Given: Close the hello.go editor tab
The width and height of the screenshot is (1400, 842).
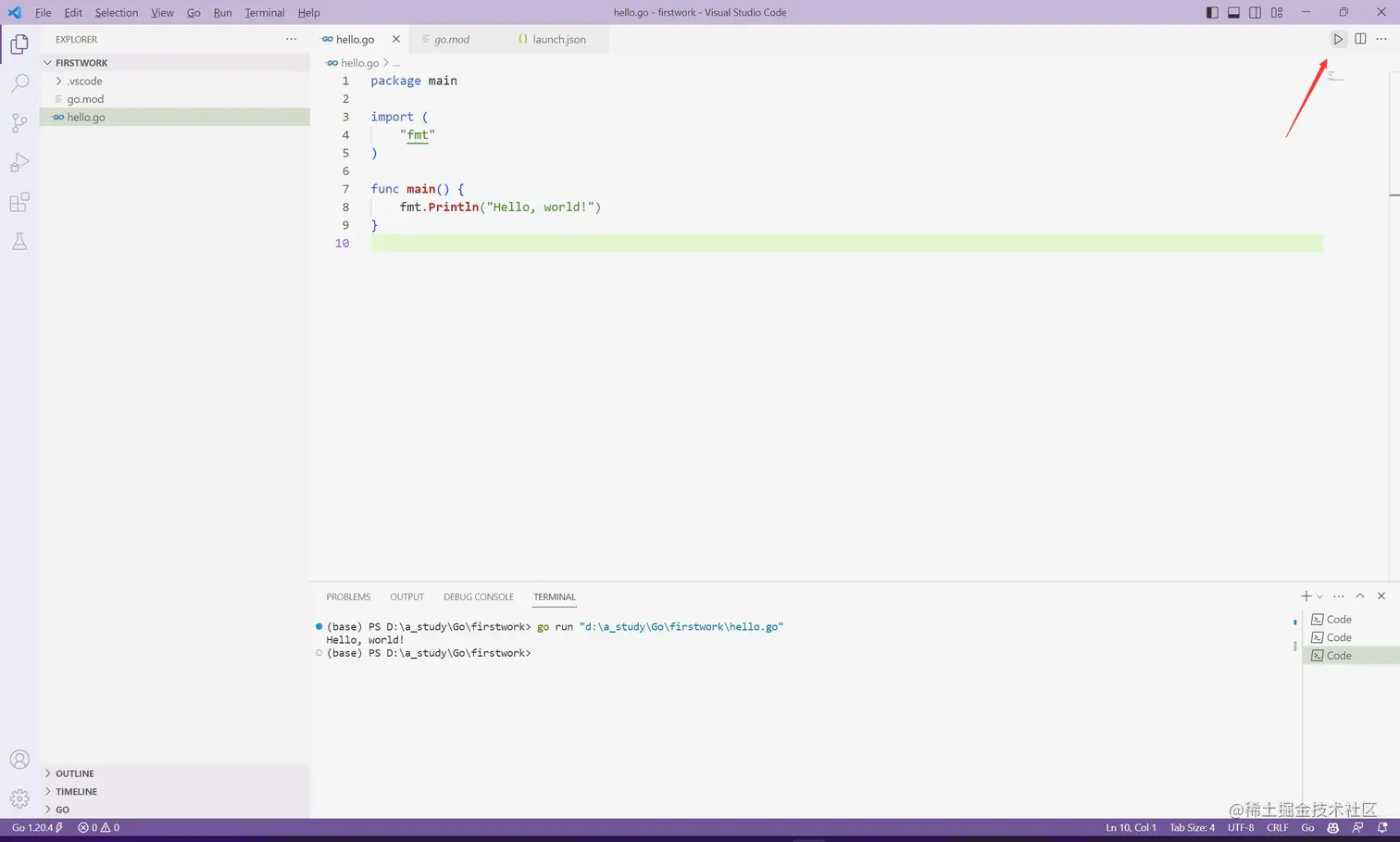Looking at the screenshot, I should point(396,39).
